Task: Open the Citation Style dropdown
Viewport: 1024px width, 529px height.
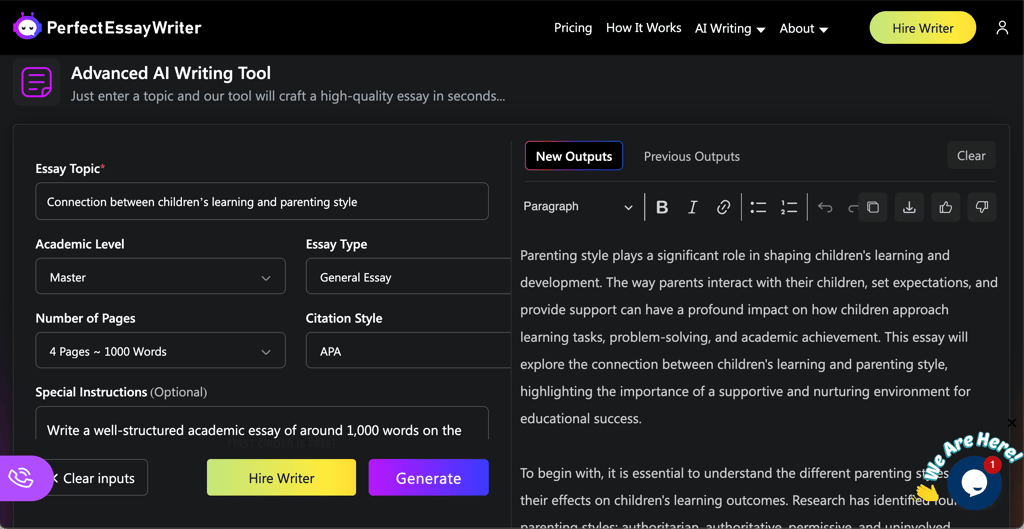Action: [408, 351]
